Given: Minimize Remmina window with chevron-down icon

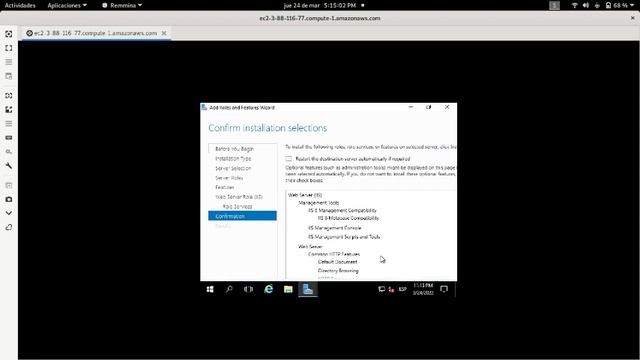Looking at the screenshot, I should coord(9,213).
